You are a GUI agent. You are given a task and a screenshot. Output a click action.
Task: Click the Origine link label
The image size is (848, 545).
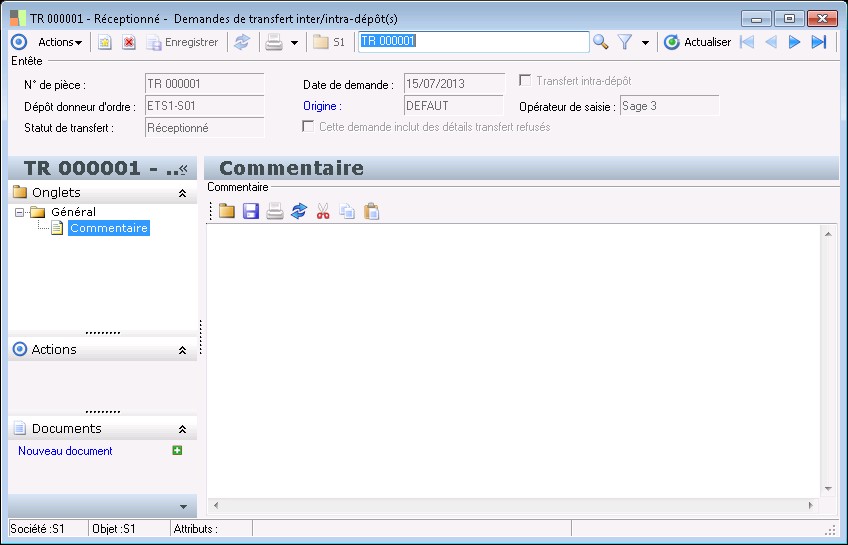(x=322, y=106)
